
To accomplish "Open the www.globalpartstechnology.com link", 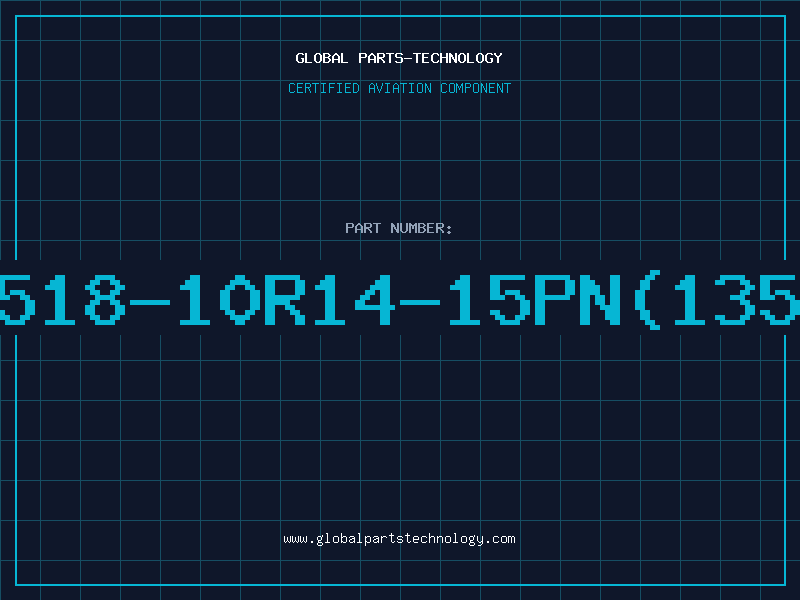I will point(399,539).
